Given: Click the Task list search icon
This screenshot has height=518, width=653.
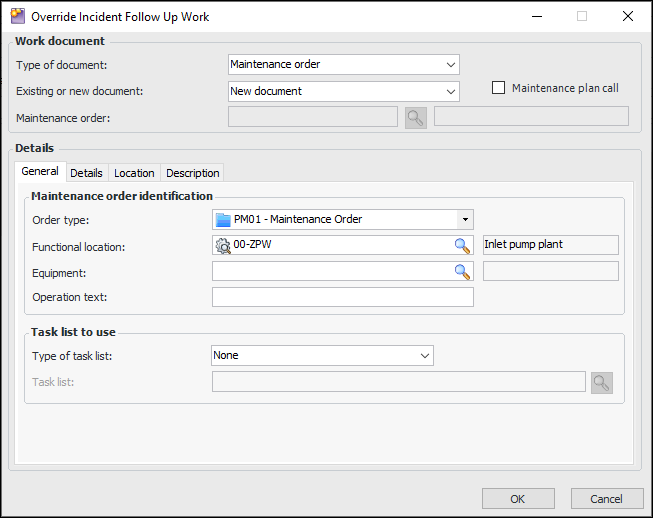Looking at the screenshot, I should click(601, 382).
